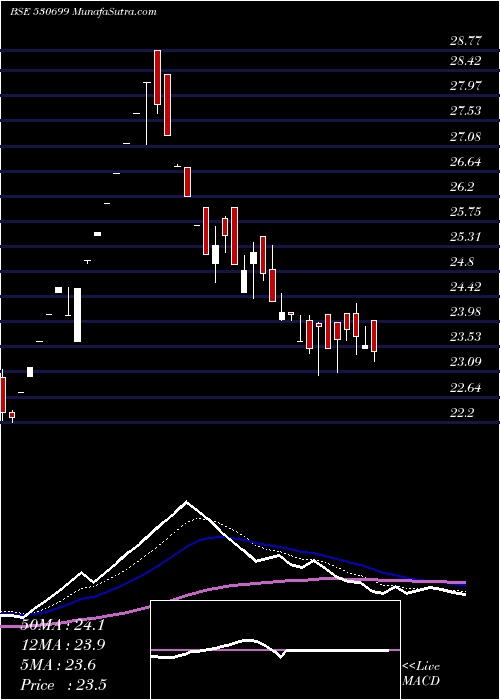Click the Price : 23.5 legend entry
The width and height of the screenshot is (500, 700).
tap(63, 685)
